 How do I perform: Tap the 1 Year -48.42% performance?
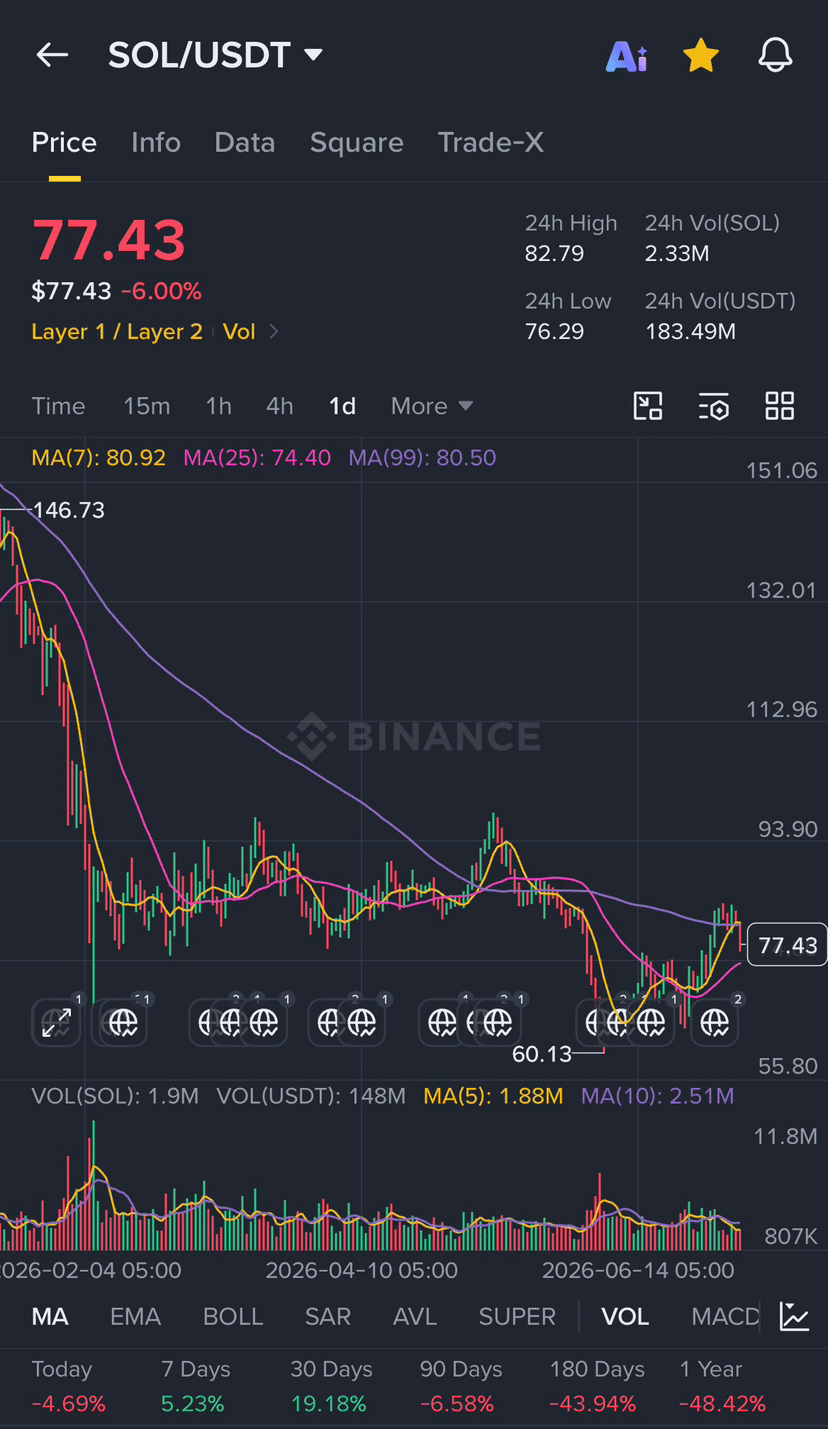tap(723, 1386)
